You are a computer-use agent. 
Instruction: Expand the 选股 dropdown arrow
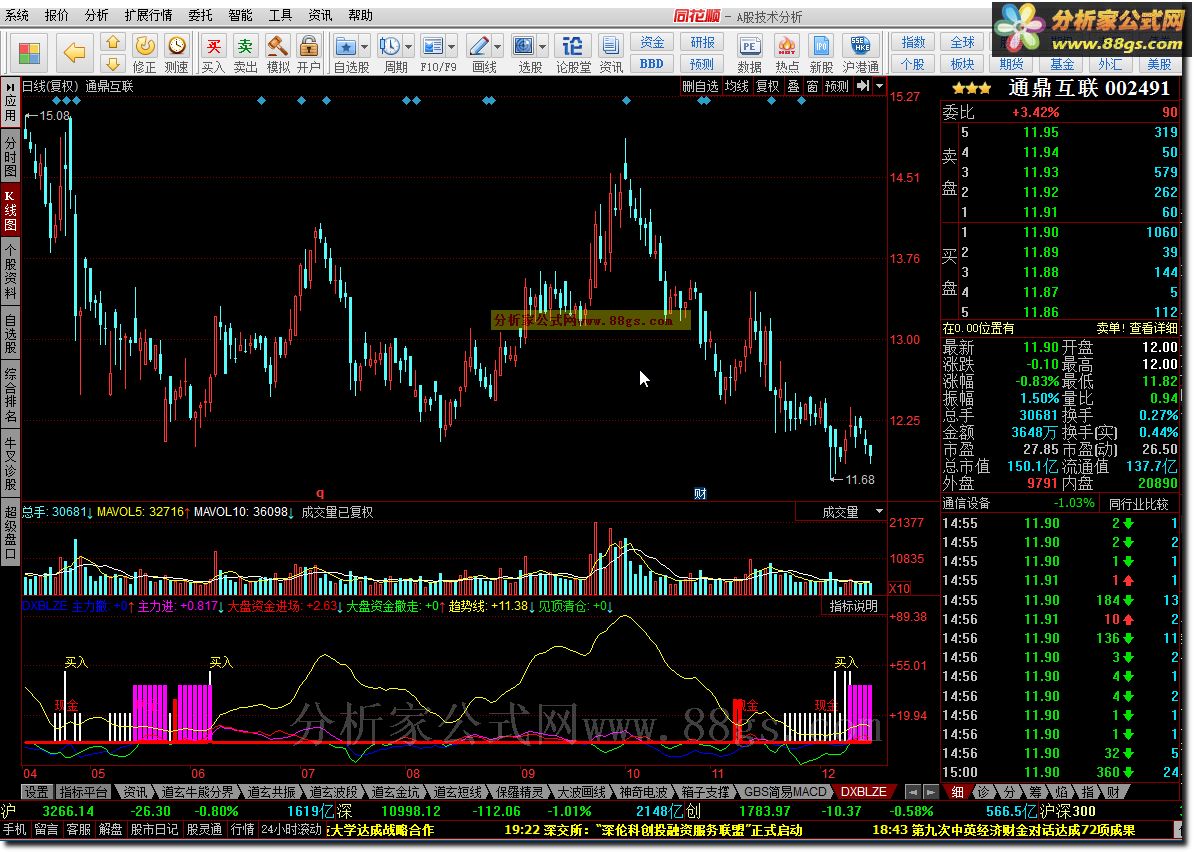click(x=542, y=47)
